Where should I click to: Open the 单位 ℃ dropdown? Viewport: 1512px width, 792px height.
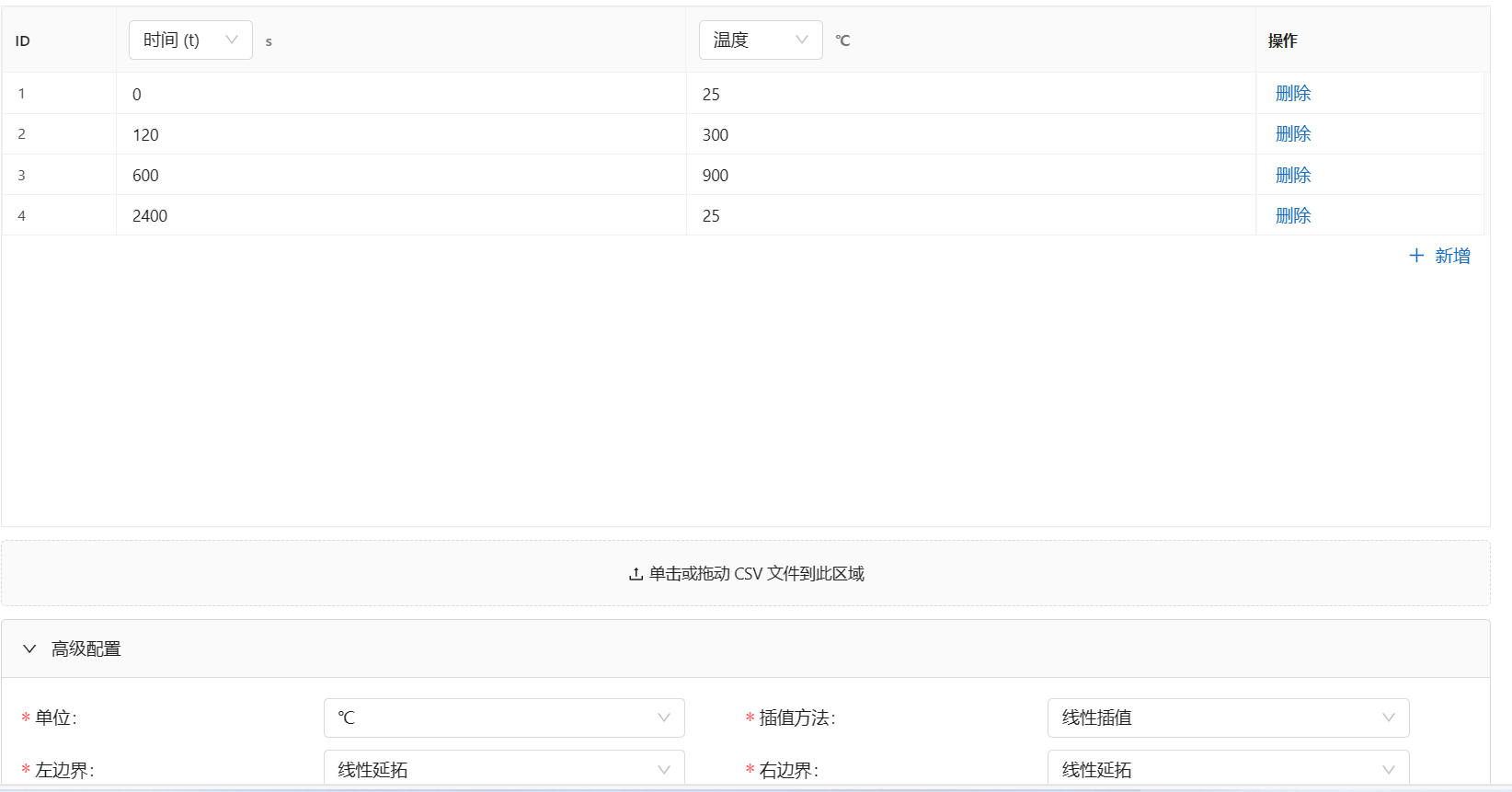point(504,717)
